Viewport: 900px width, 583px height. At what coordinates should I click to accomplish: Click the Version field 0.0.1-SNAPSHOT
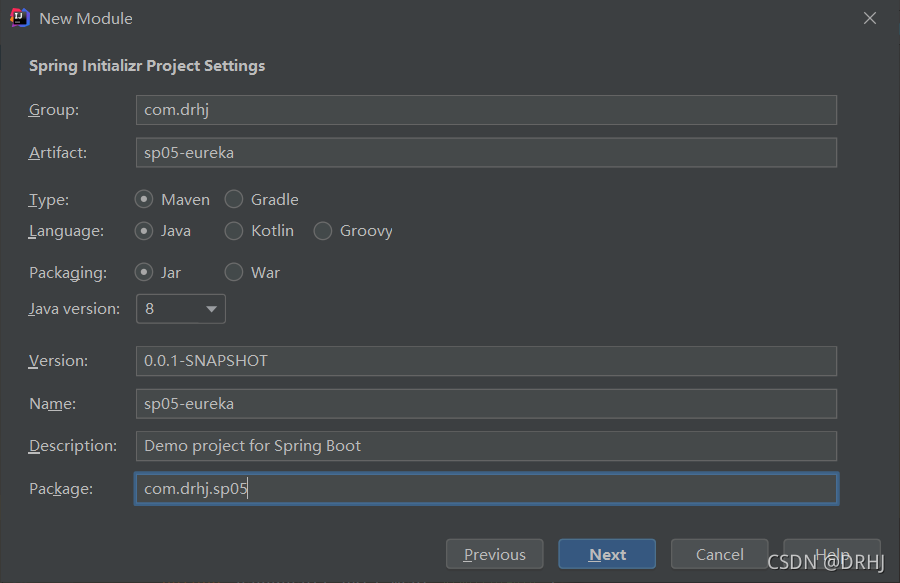pos(486,361)
